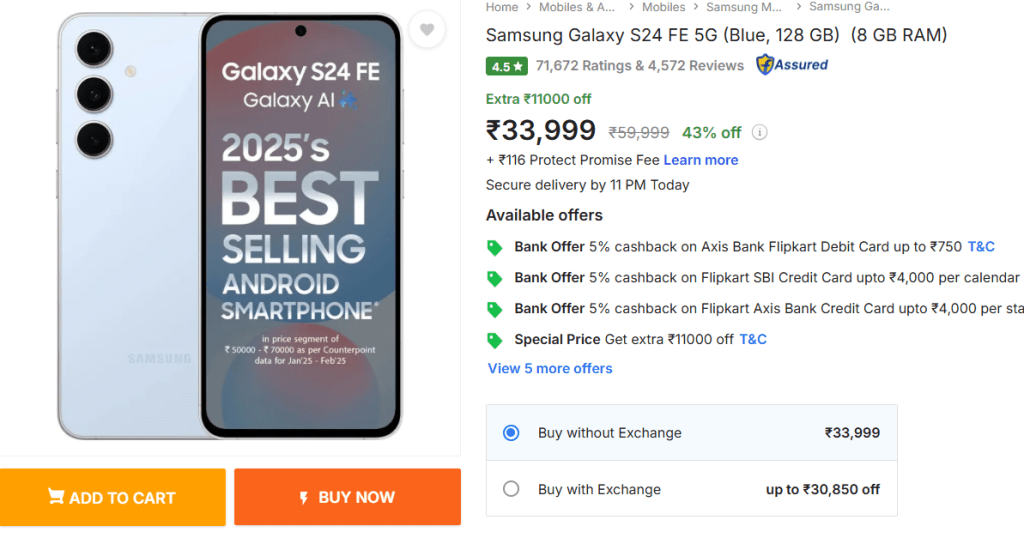Click tag icon beside SBI Credit Card offer
The image size is (1024, 544).
pos(494,278)
